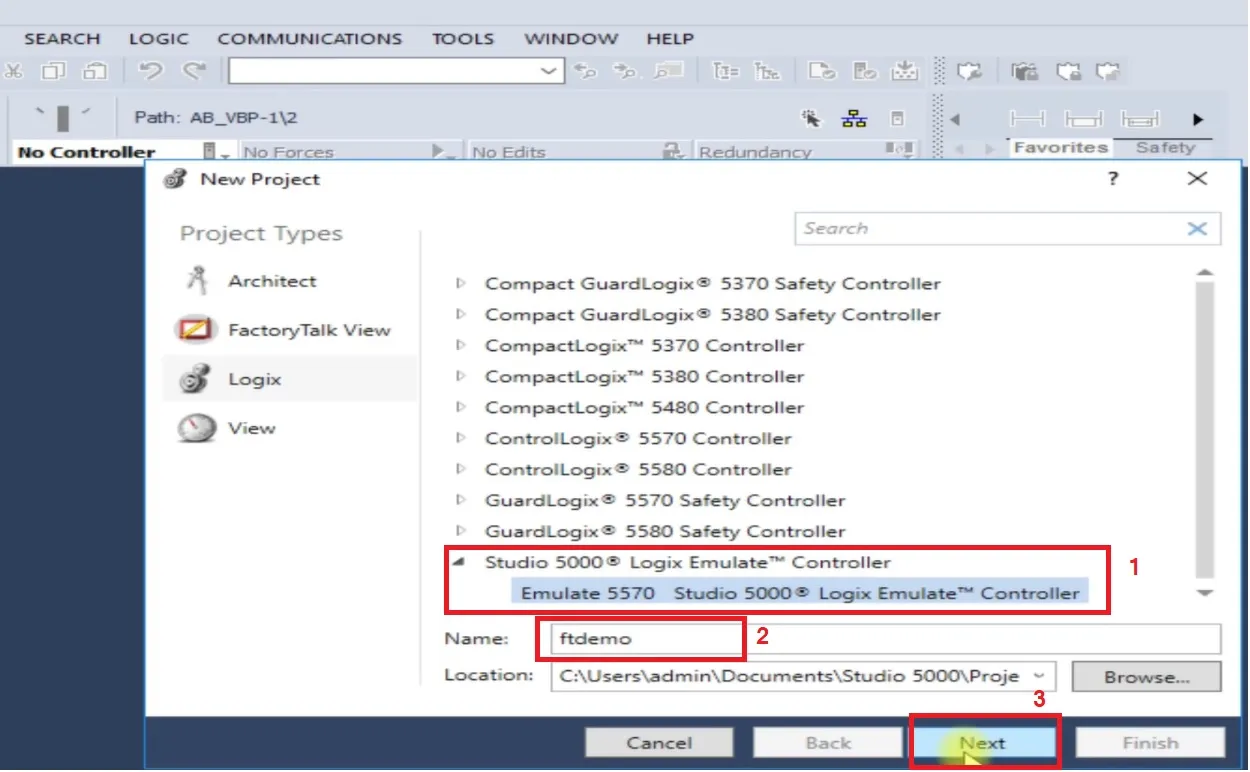Viewport: 1250px width, 772px height.
Task: Click the Cut scissors icon
Action: click(x=13, y=71)
